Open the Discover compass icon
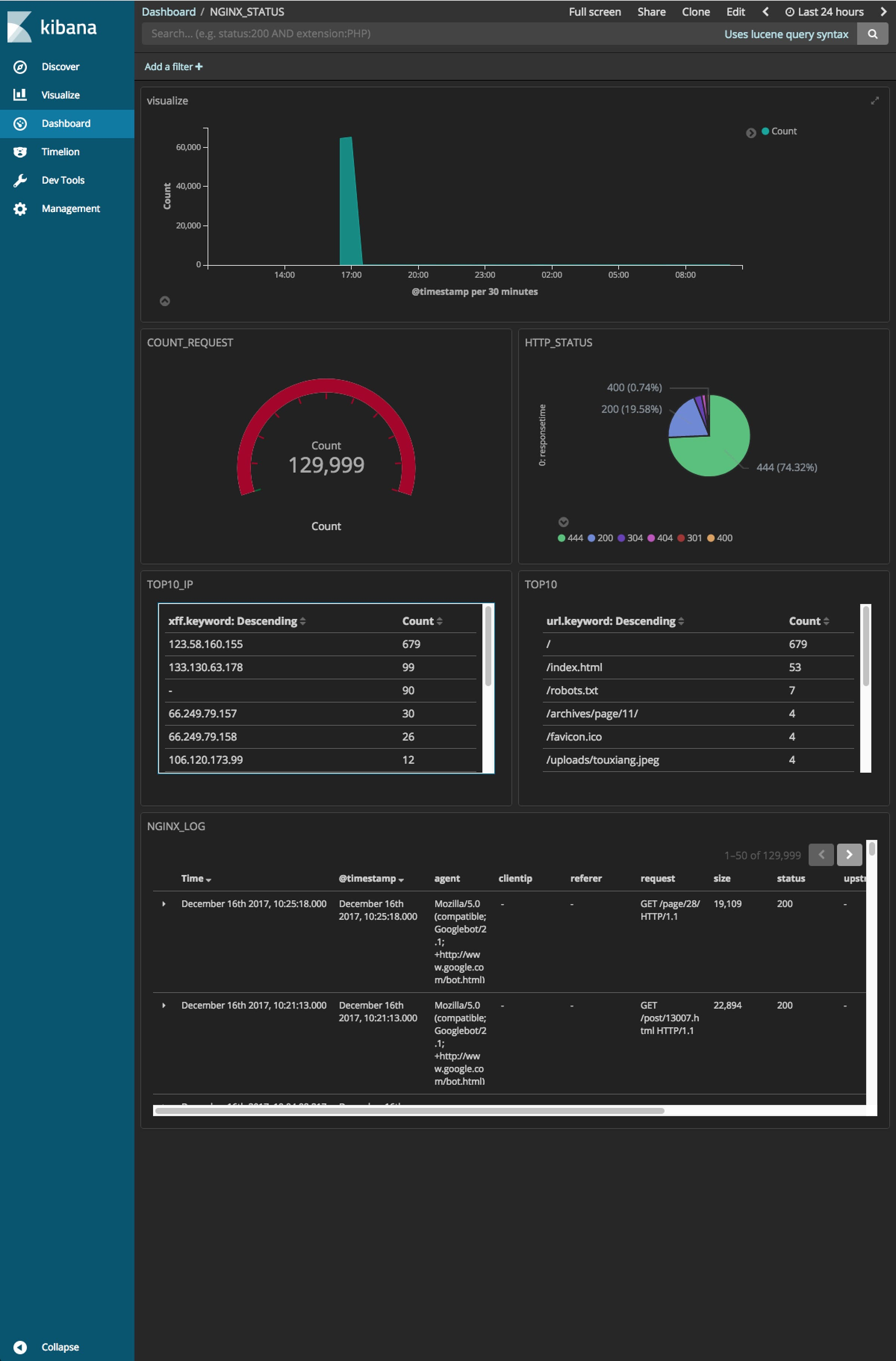The height and width of the screenshot is (1361, 896). click(x=20, y=67)
